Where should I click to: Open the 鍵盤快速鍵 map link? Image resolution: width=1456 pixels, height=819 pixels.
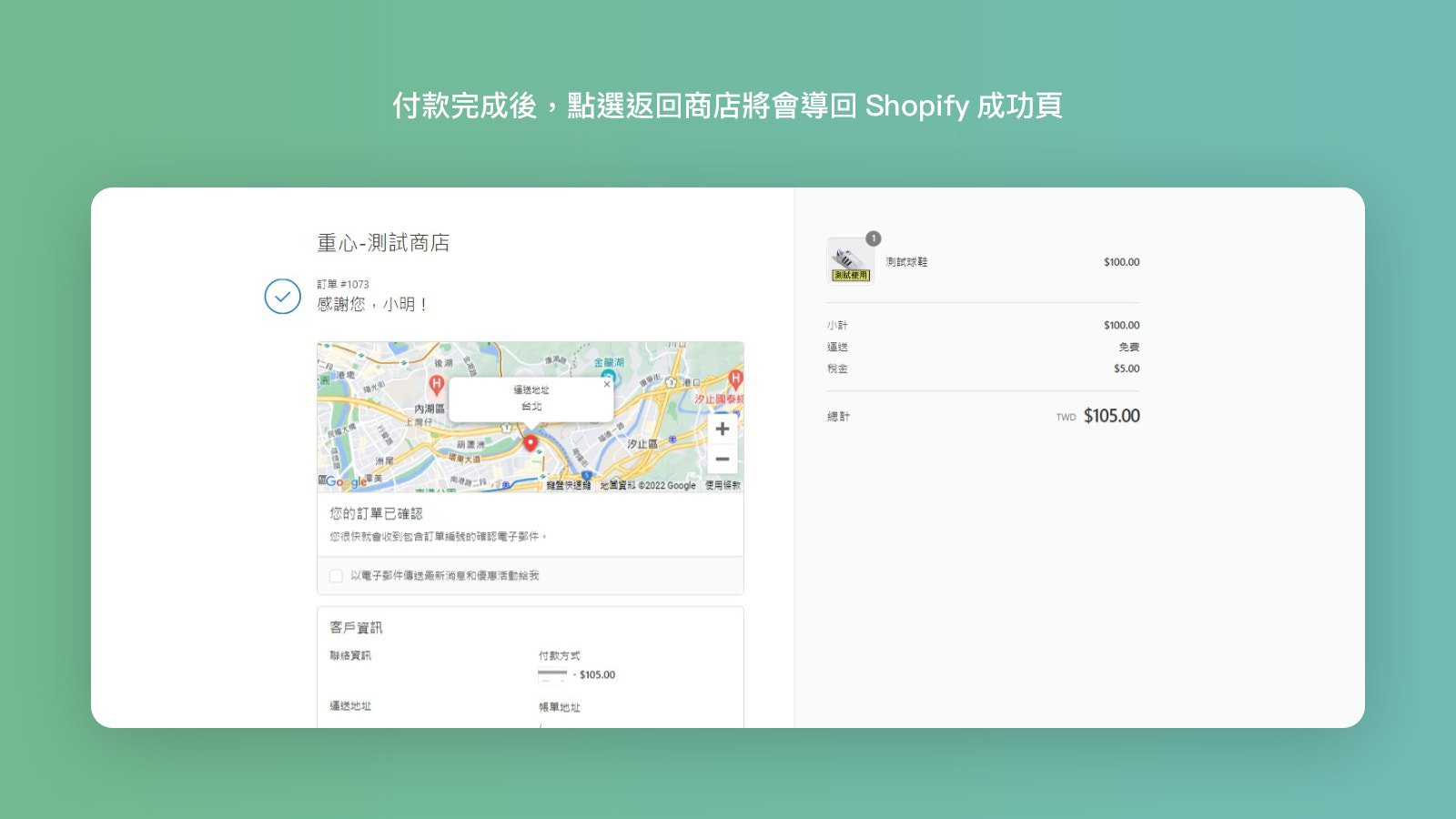[x=569, y=486]
